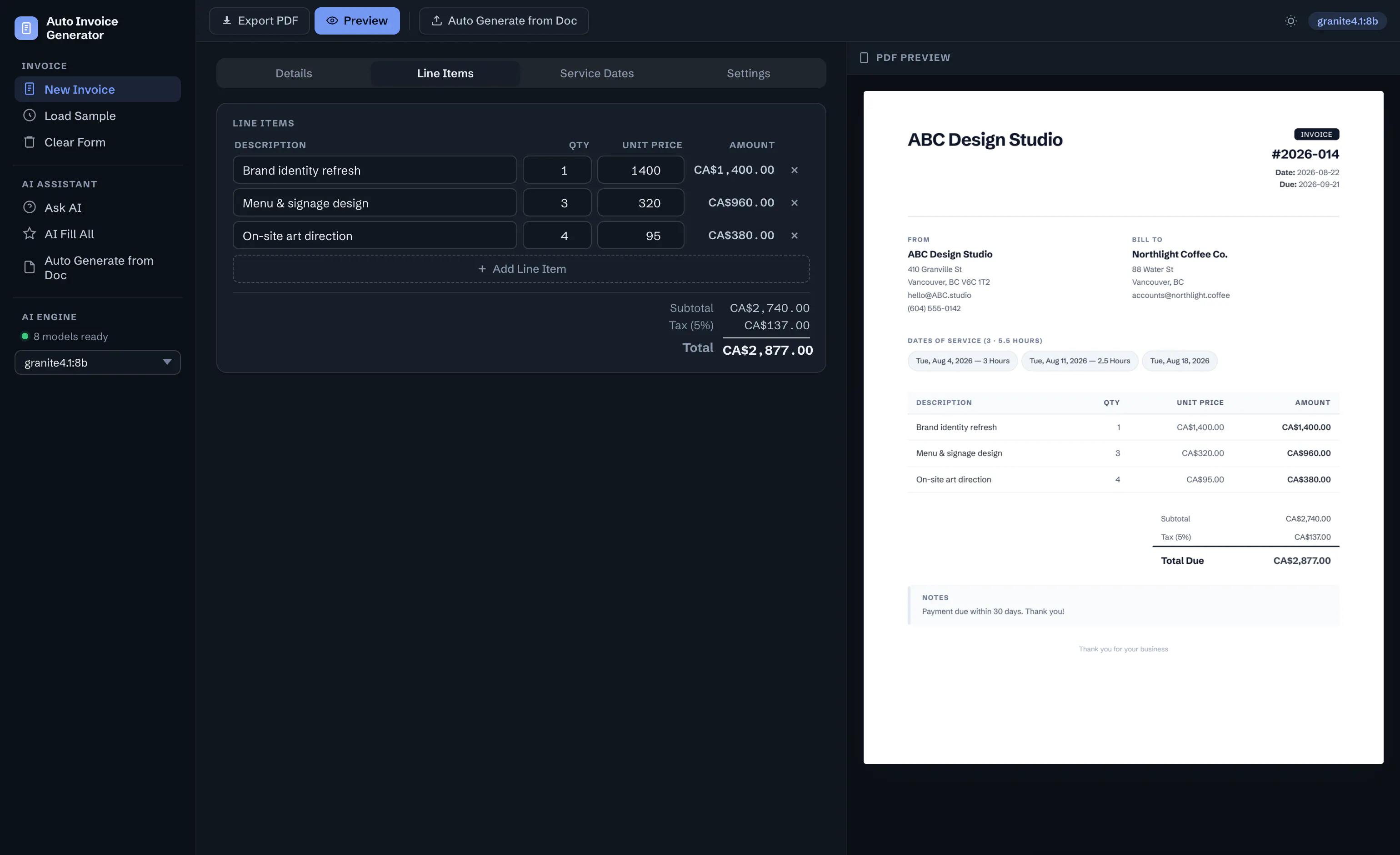Click the unit price field showing 95
The width and height of the screenshot is (1400, 855).
coord(641,236)
